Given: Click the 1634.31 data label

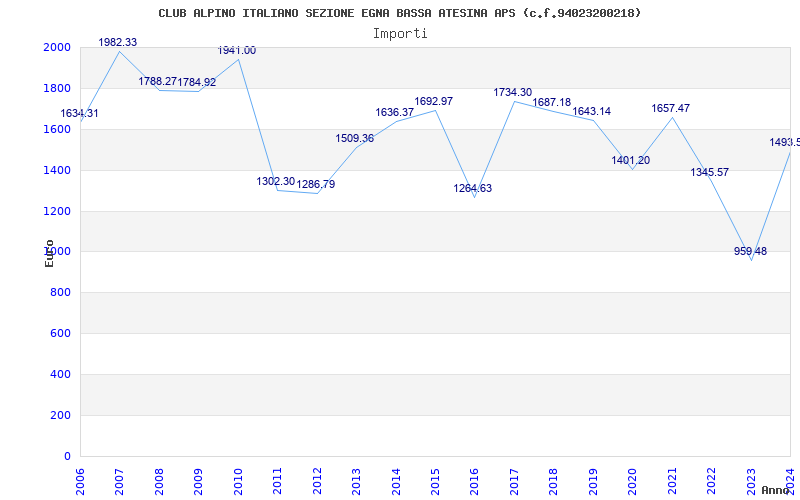Looking at the screenshot, I should [x=79, y=113].
